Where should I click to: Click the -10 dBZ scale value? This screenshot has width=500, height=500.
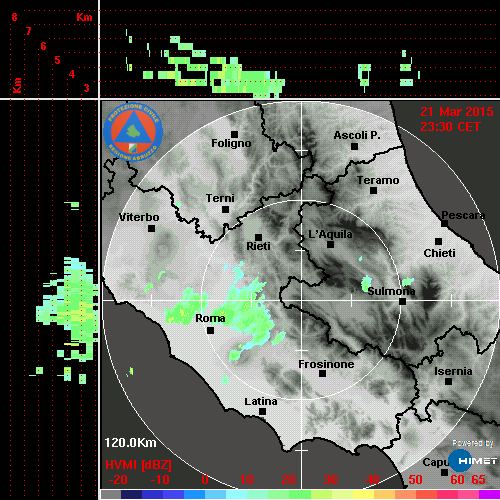point(160,480)
